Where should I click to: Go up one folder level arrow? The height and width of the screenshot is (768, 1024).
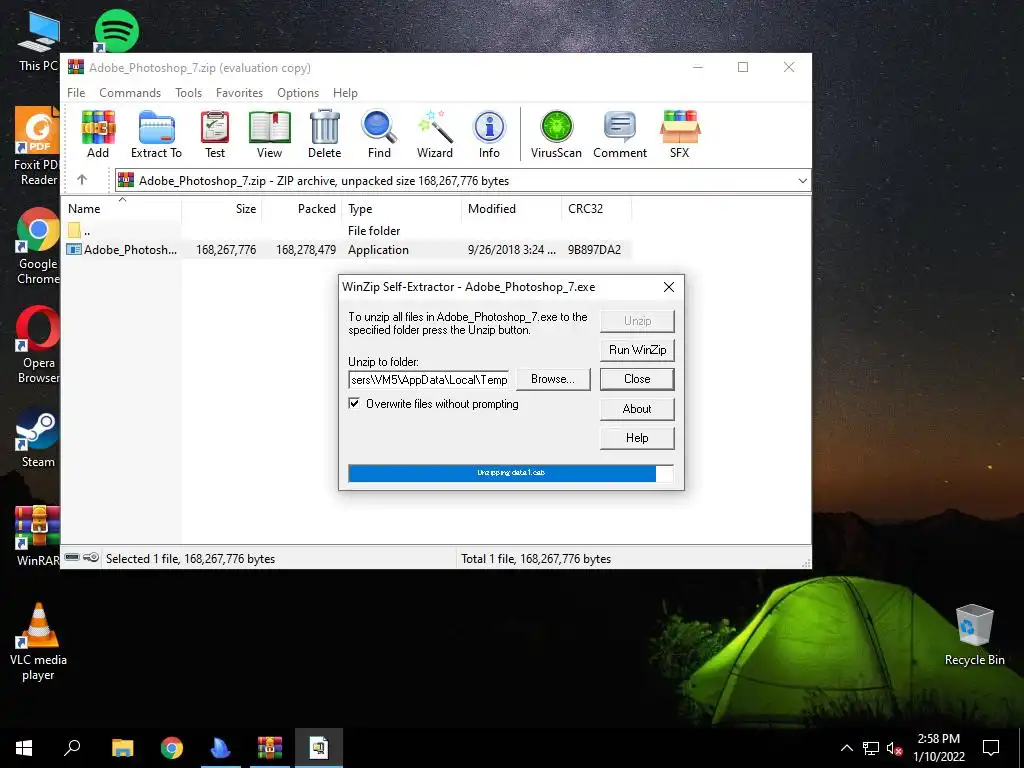(x=82, y=180)
